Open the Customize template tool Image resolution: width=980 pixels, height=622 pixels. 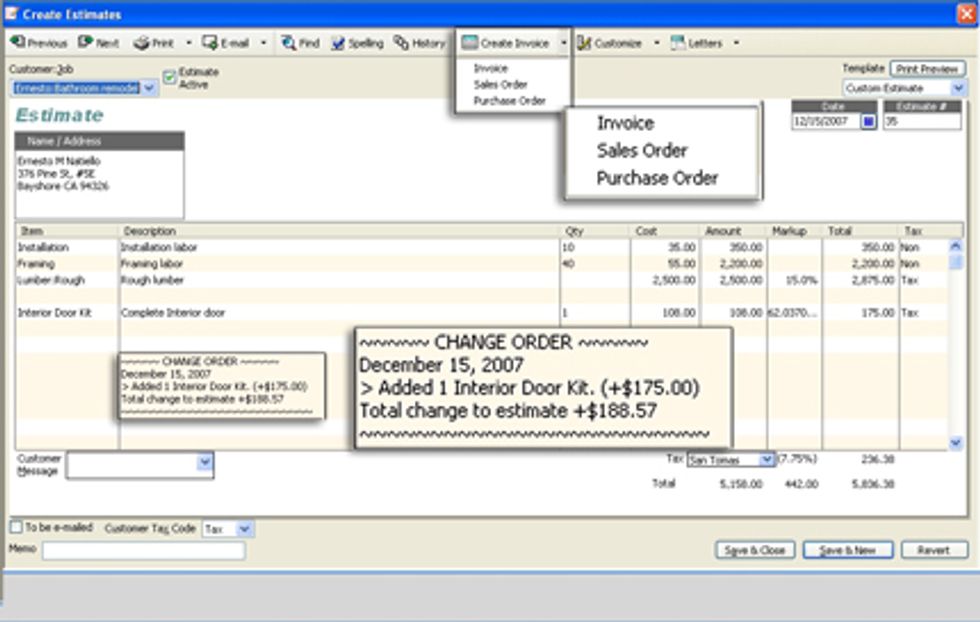click(x=609, y=43)
